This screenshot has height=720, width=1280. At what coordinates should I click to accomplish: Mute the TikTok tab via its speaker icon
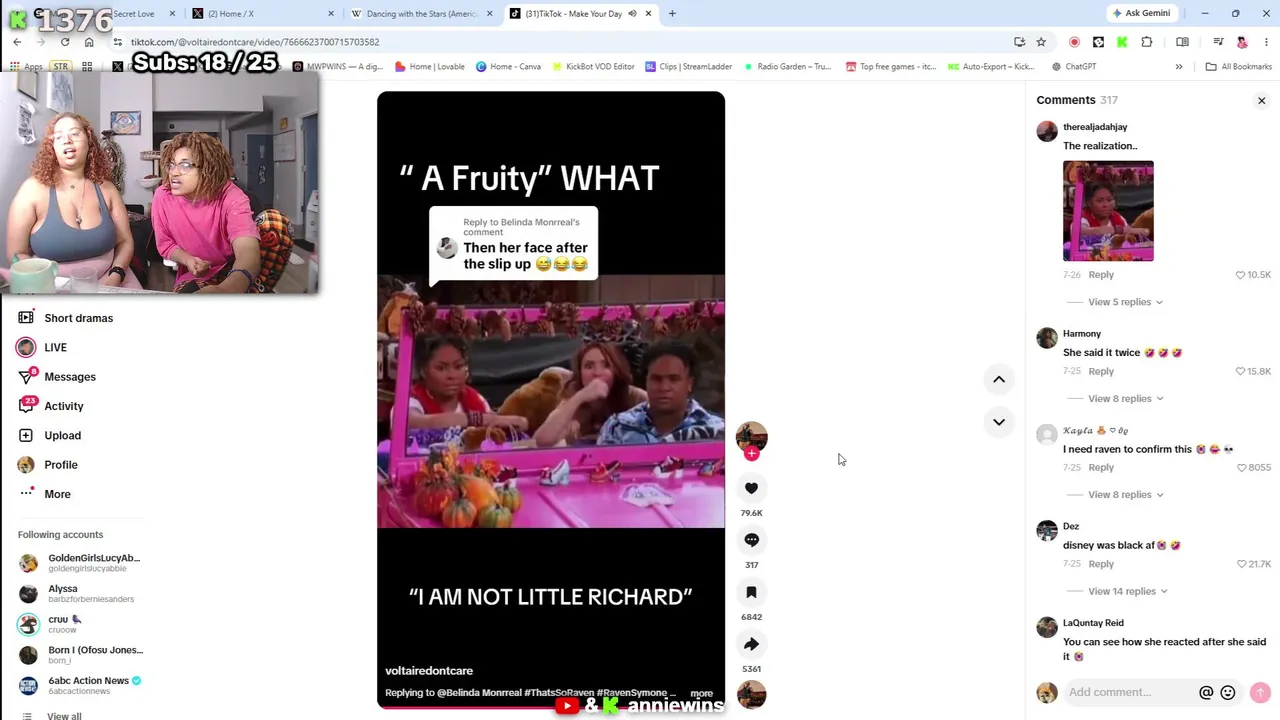pos(632,14)
